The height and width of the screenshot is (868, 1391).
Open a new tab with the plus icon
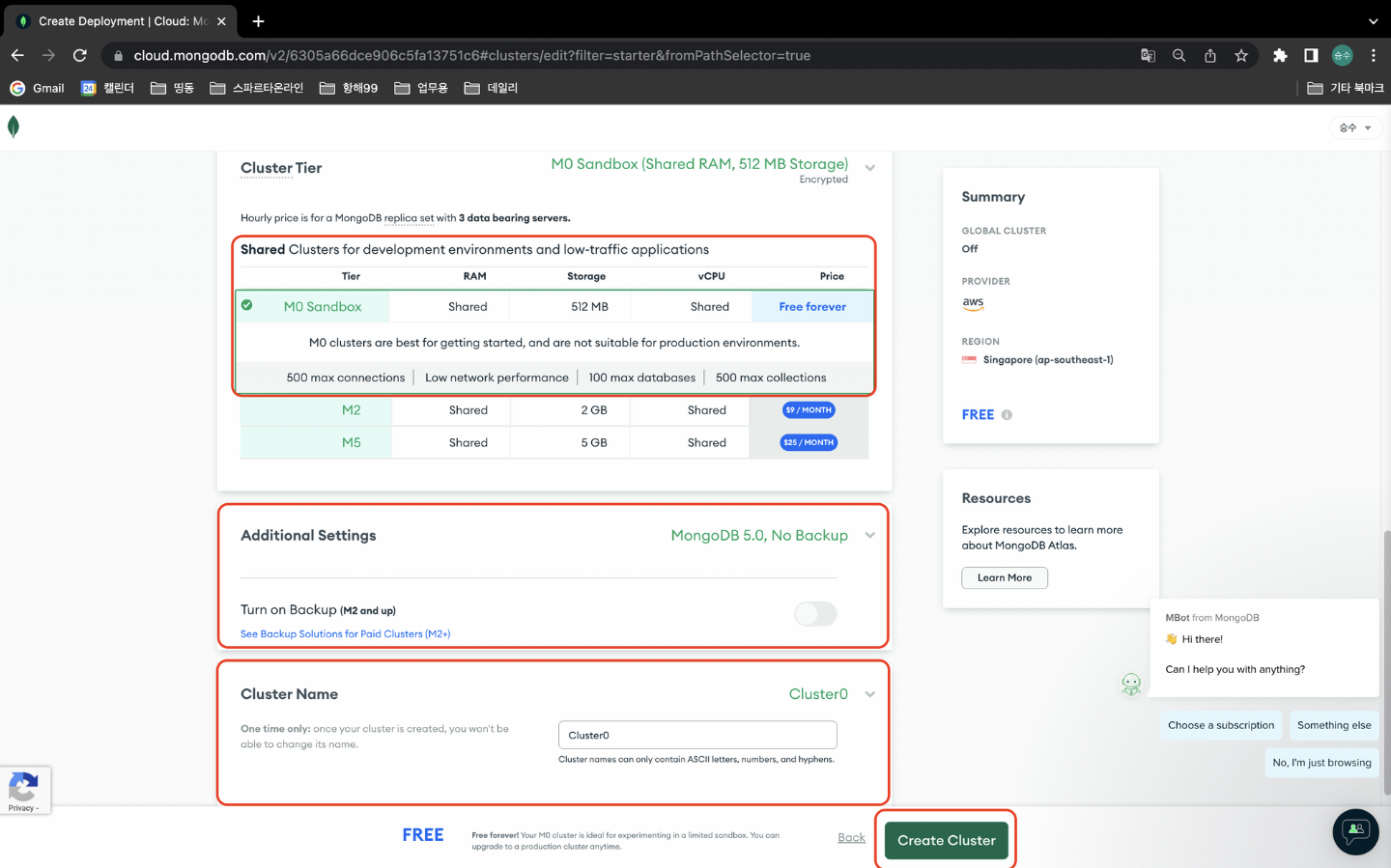coord(258,21)
